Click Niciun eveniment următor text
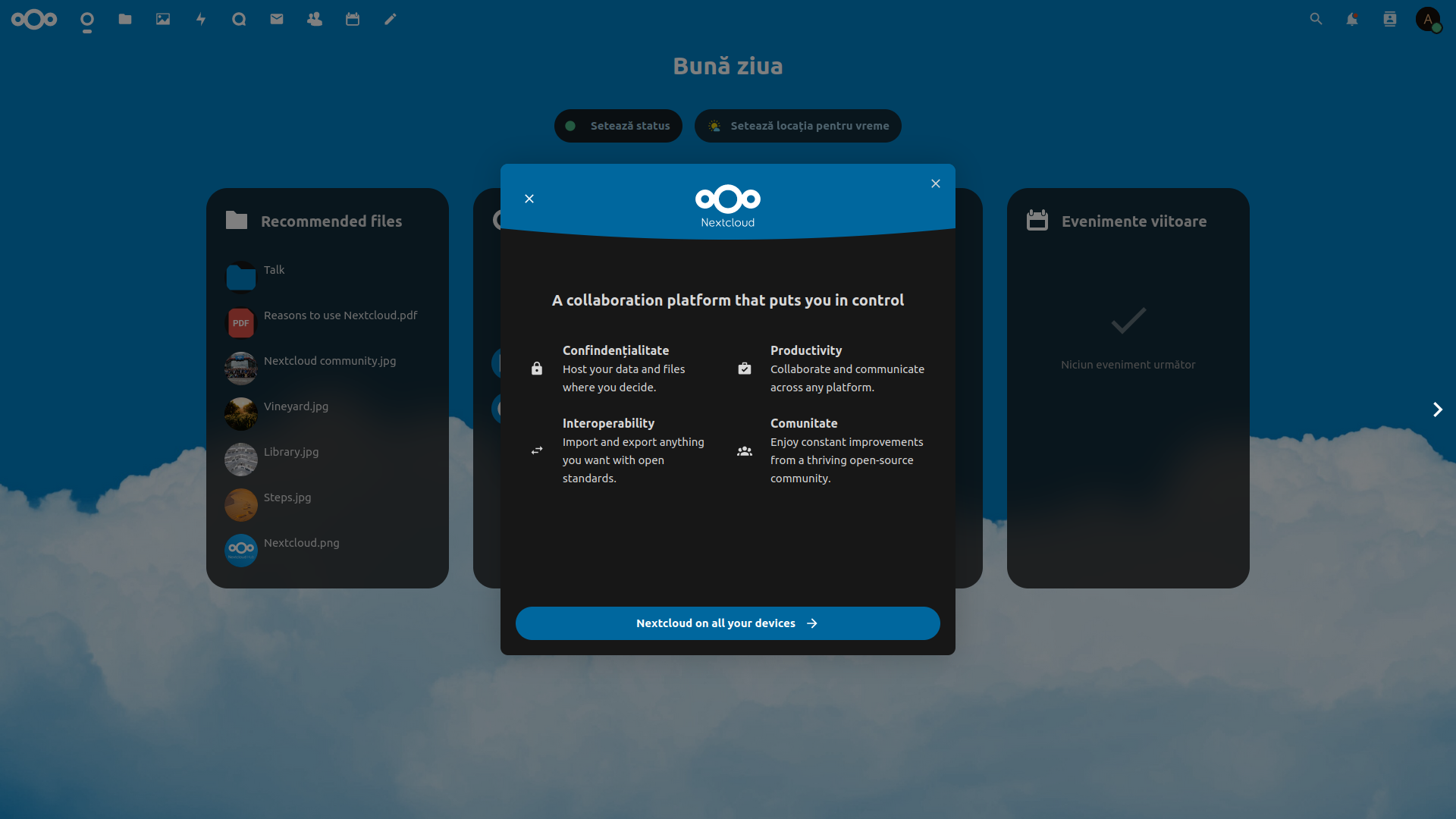The width and height of the screenshot is (1456, 819). (1128, 365)
